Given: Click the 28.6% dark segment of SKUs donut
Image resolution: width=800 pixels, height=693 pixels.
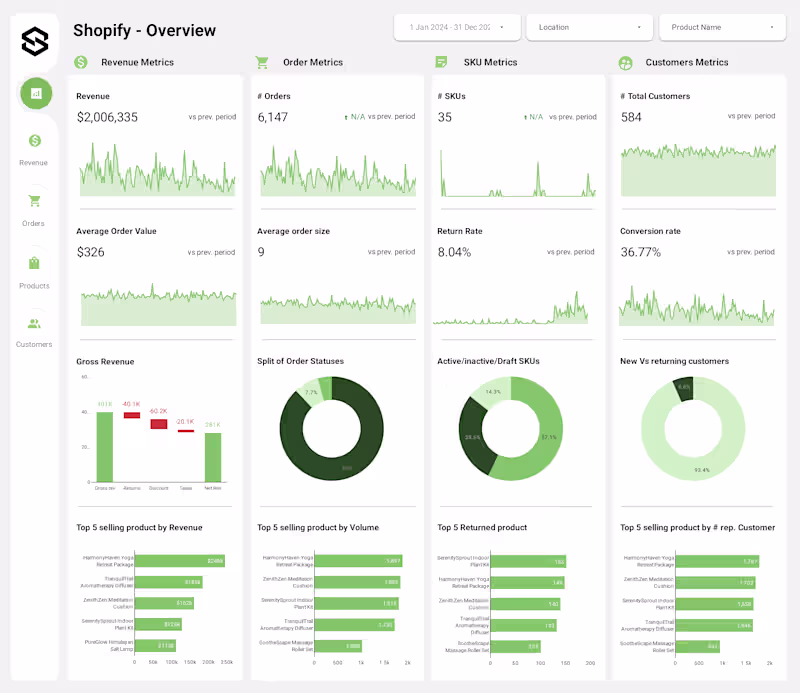Looking at the screenshot, I should point(472,437).
